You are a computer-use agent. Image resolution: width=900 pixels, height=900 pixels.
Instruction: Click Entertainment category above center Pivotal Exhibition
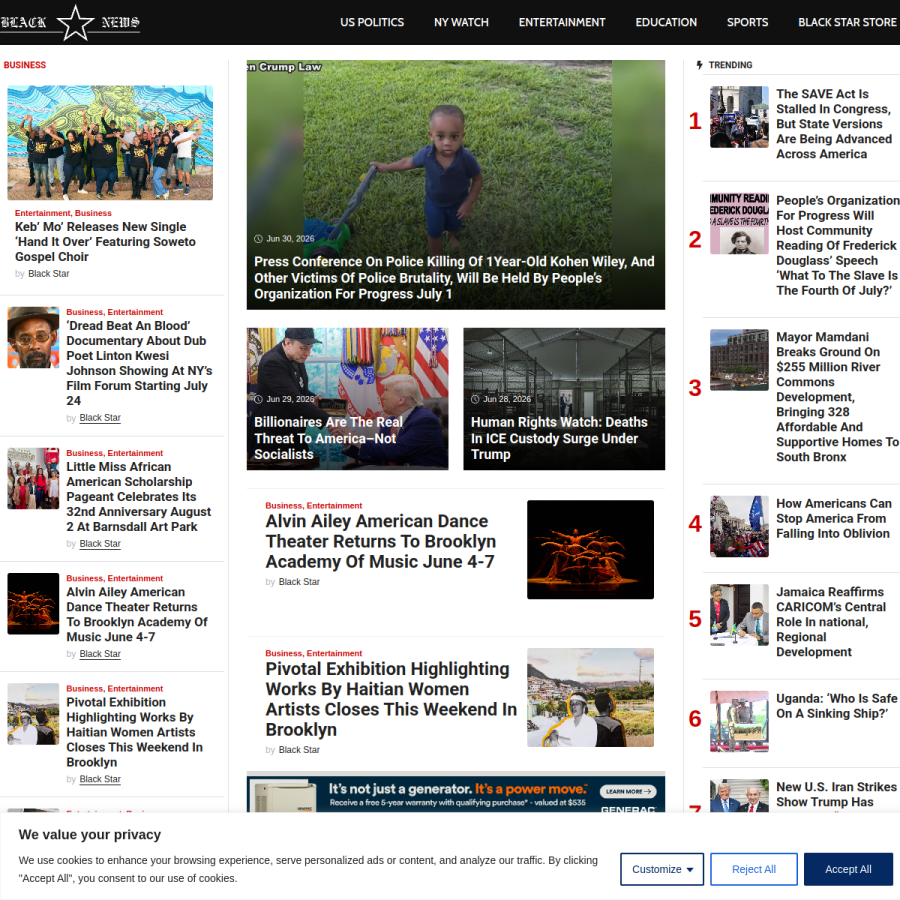click(x=334, y=653)
